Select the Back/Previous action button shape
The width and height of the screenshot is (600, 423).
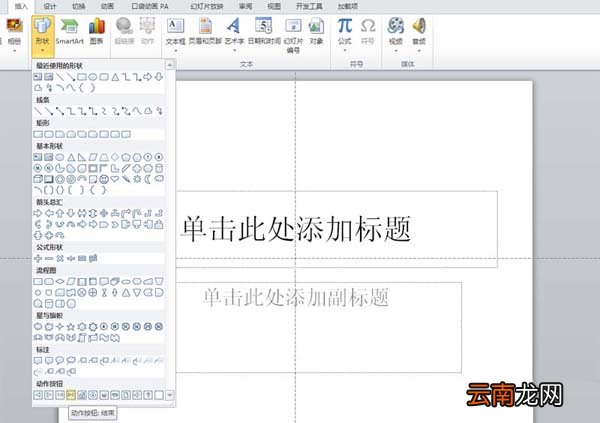pos(38,395)
